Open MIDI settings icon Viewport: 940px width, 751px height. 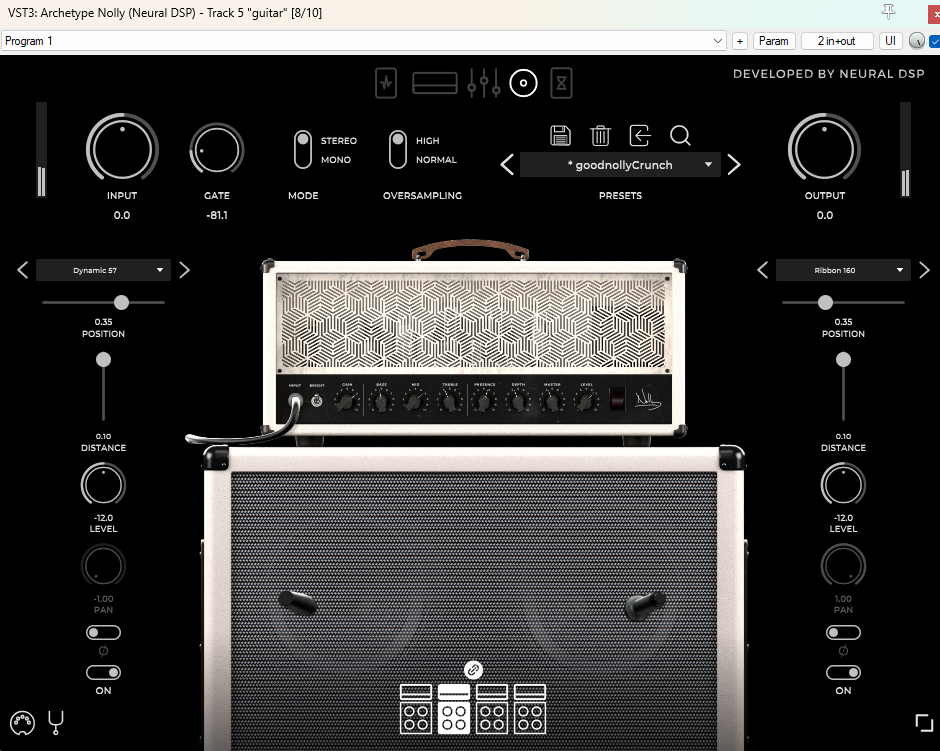click(22, 723)
